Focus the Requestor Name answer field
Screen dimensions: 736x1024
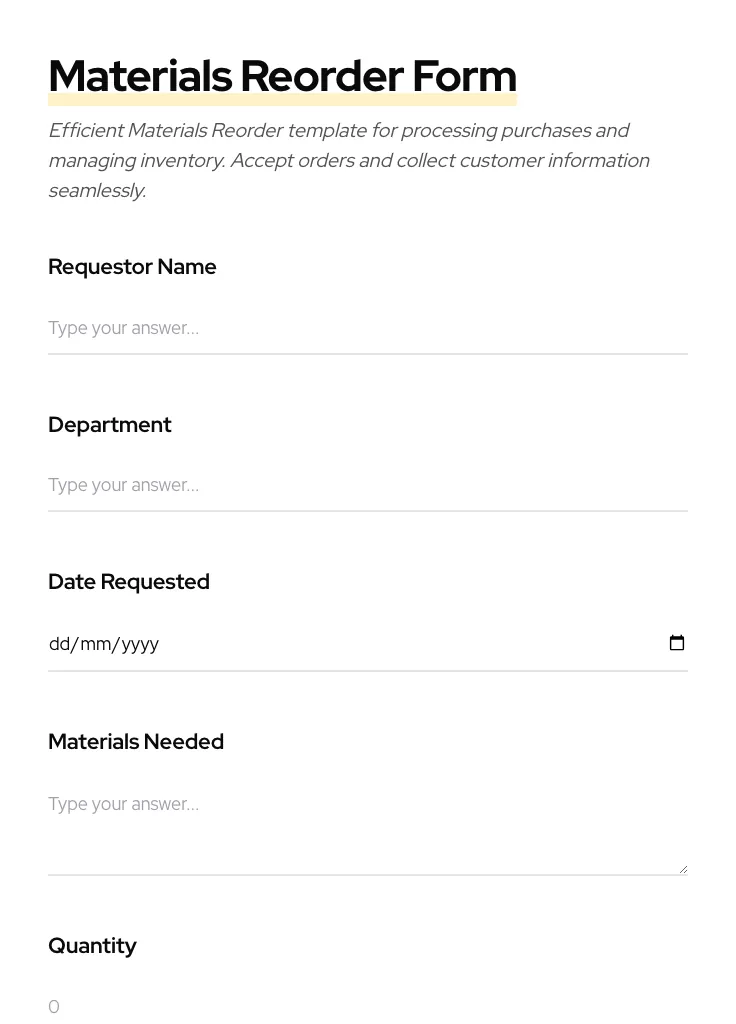click(367, 328)
